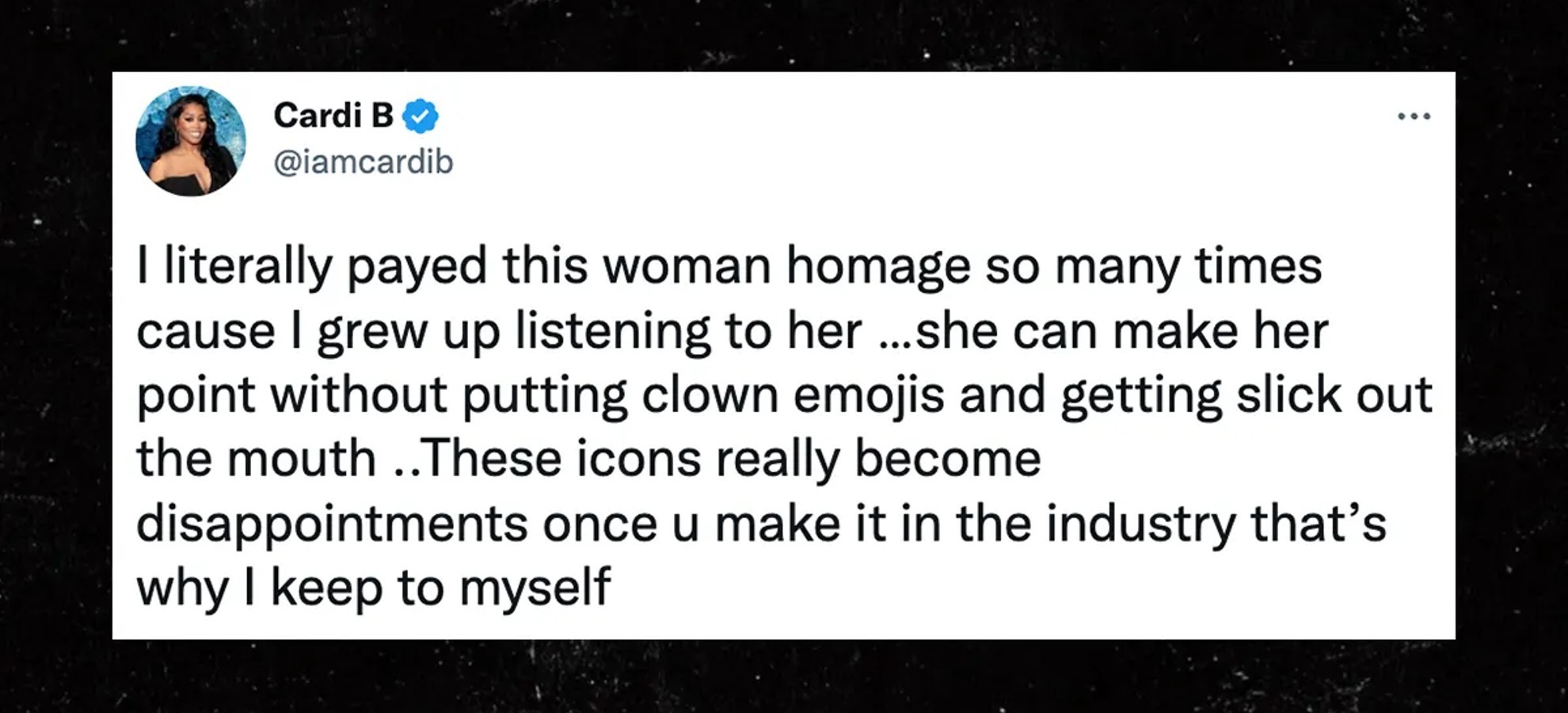Open Cardi B's profile picture avatar
Image resolution: width=1568 pixels, height=713 pixels.
tap(191, 141)
